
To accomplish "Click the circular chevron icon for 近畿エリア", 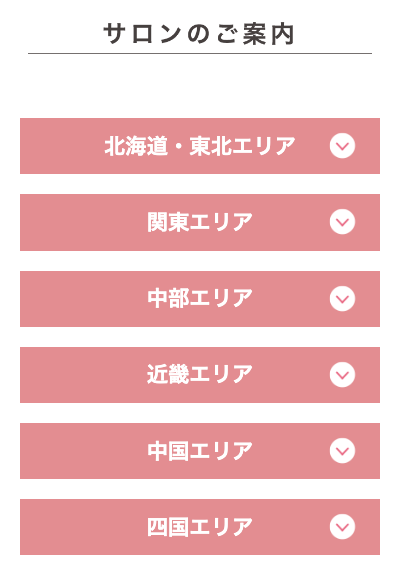I will point(342,375).
